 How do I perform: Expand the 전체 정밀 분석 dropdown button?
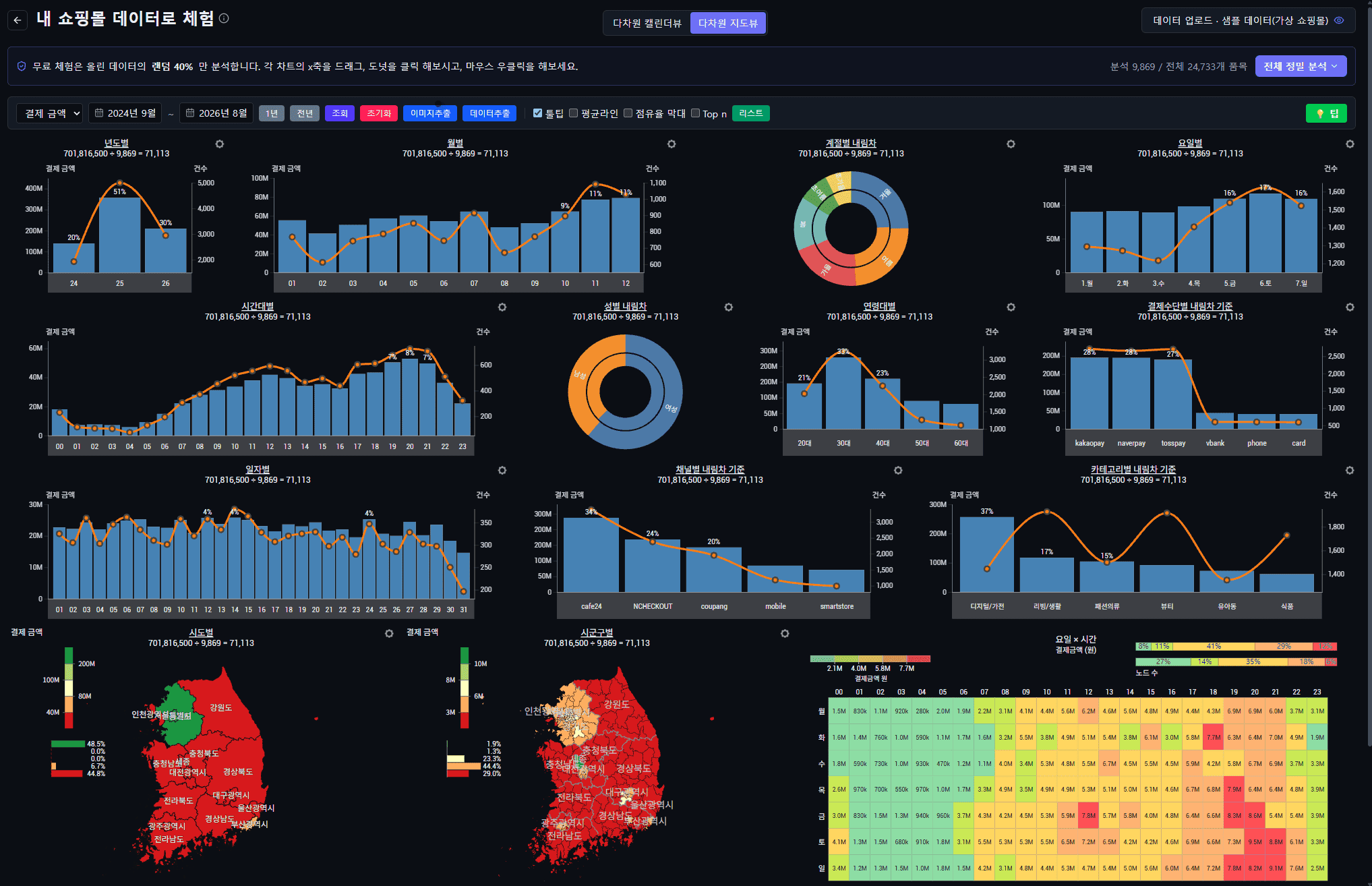(x=1301, y=66)
